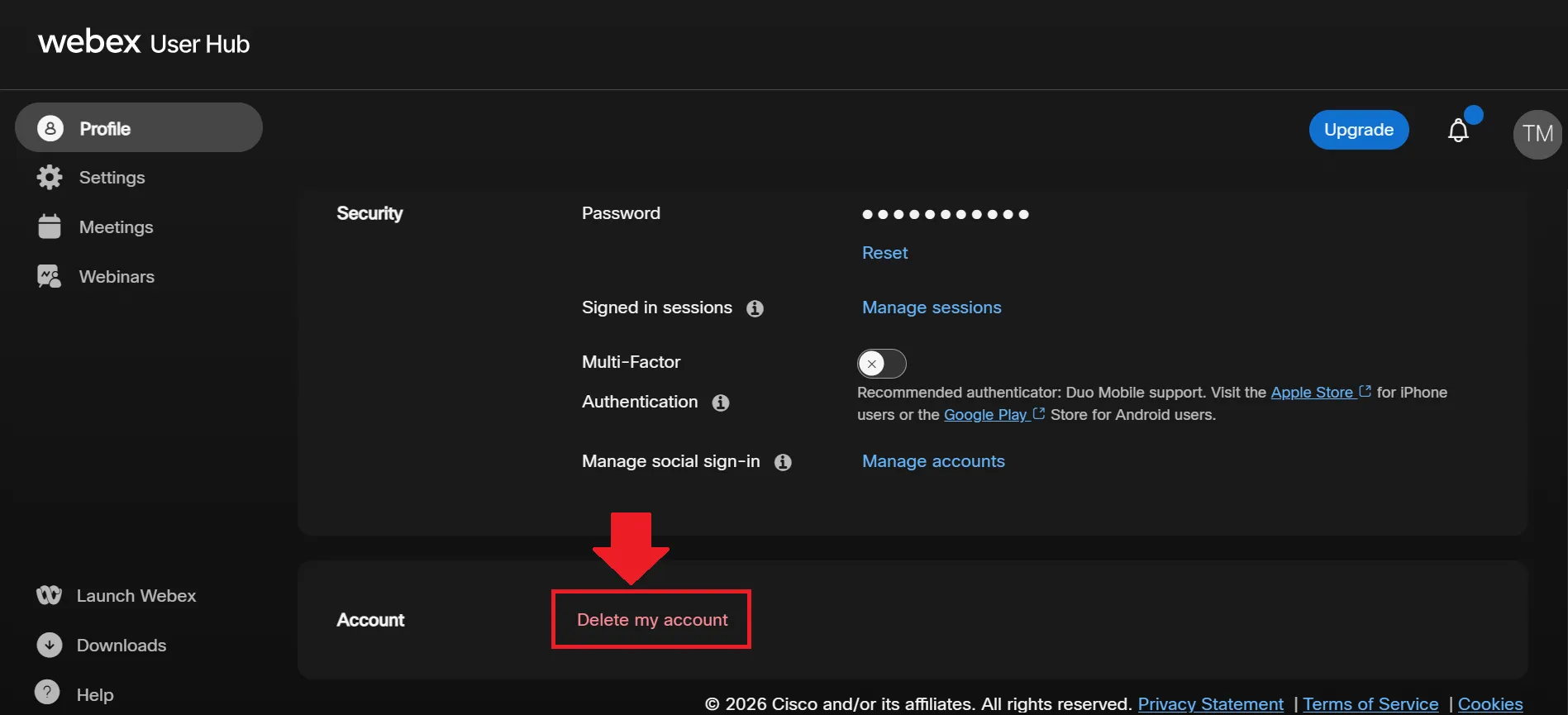
Task: Click the Signed in sessions label
Action: pyautogui.click(x=657, y=307)
